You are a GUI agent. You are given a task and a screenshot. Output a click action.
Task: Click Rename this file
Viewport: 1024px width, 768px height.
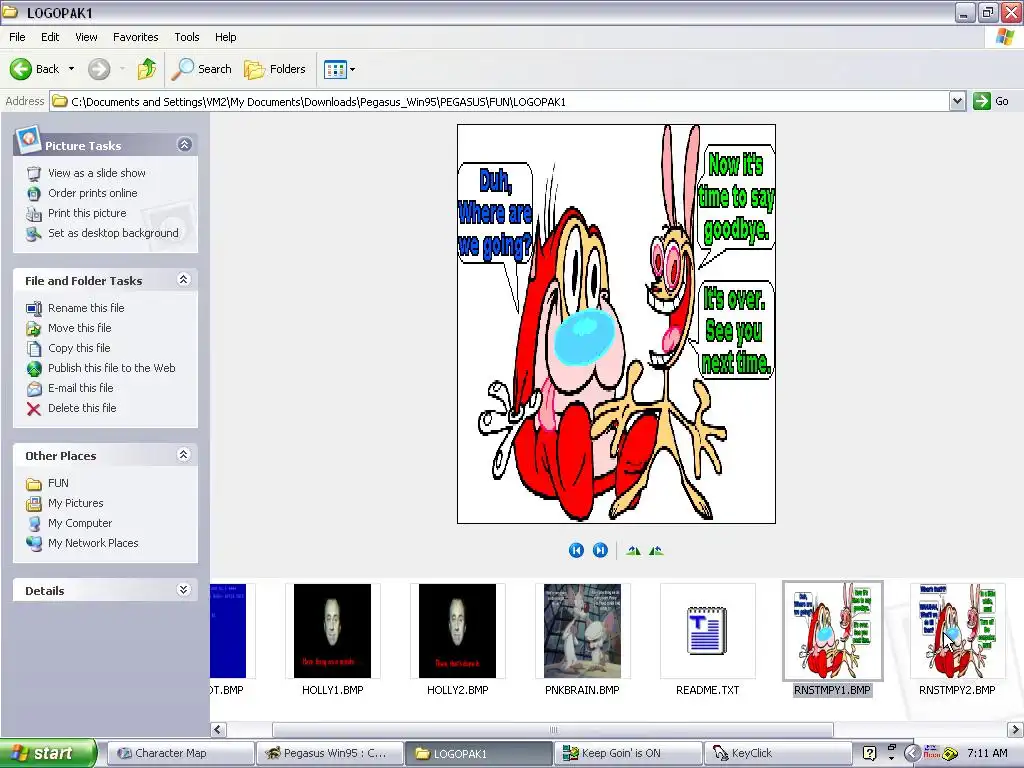pyautogui.click(x=86, y=308)
